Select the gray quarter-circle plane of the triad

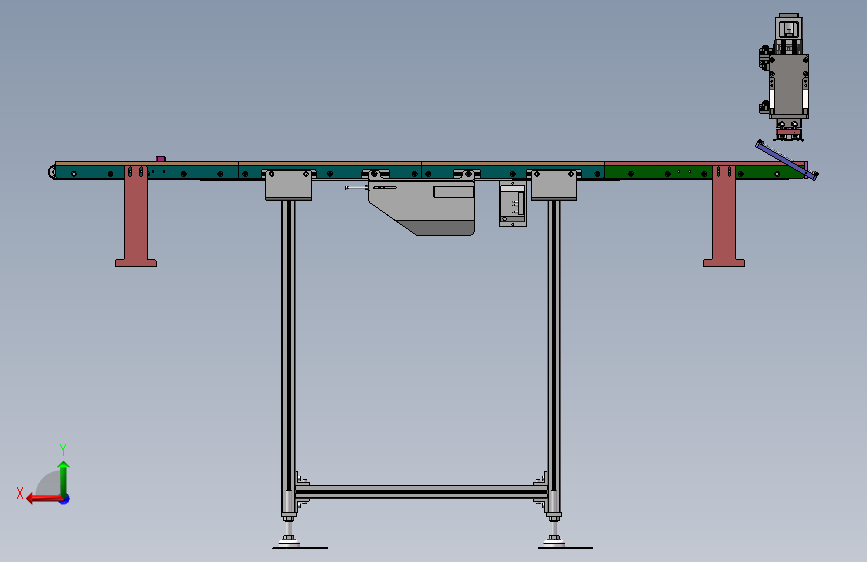pos(49,483)
